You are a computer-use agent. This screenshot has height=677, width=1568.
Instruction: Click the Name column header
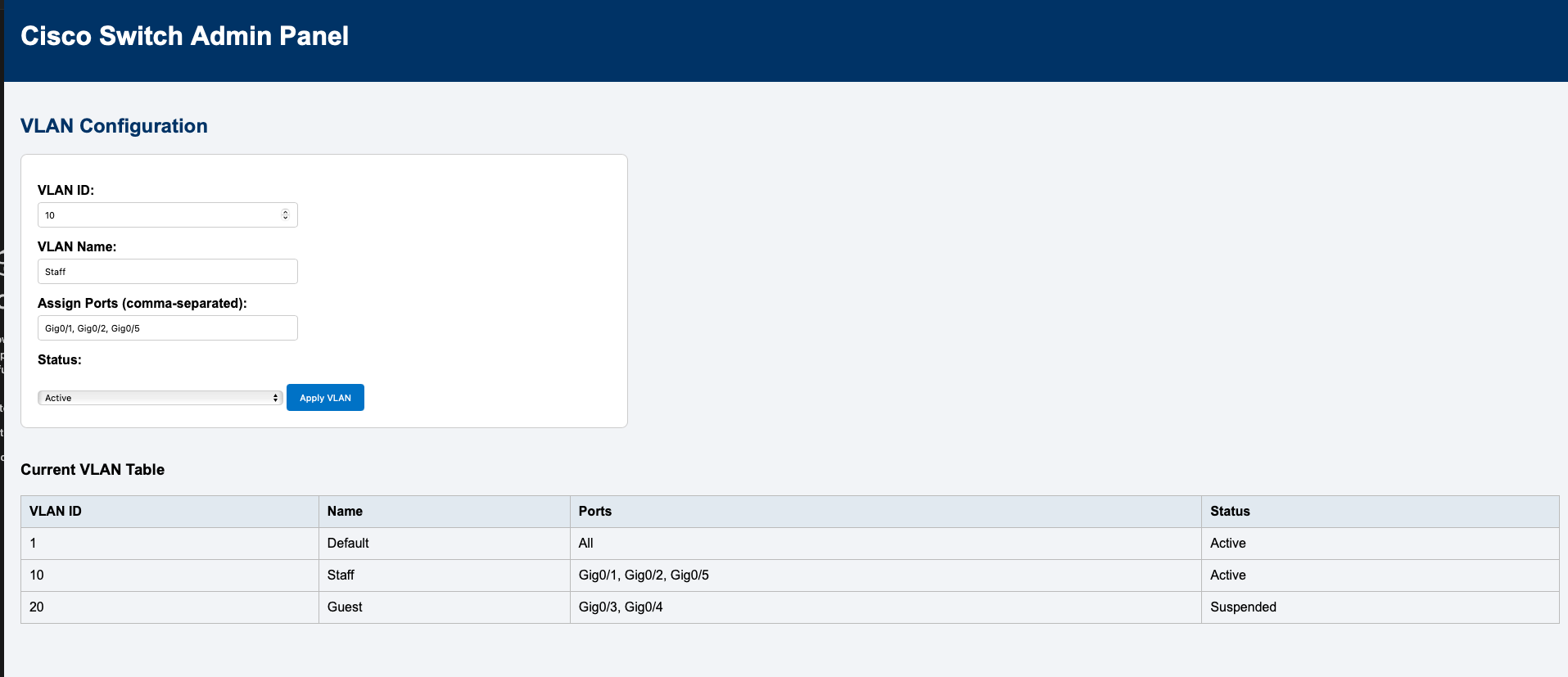pos(445,512)
